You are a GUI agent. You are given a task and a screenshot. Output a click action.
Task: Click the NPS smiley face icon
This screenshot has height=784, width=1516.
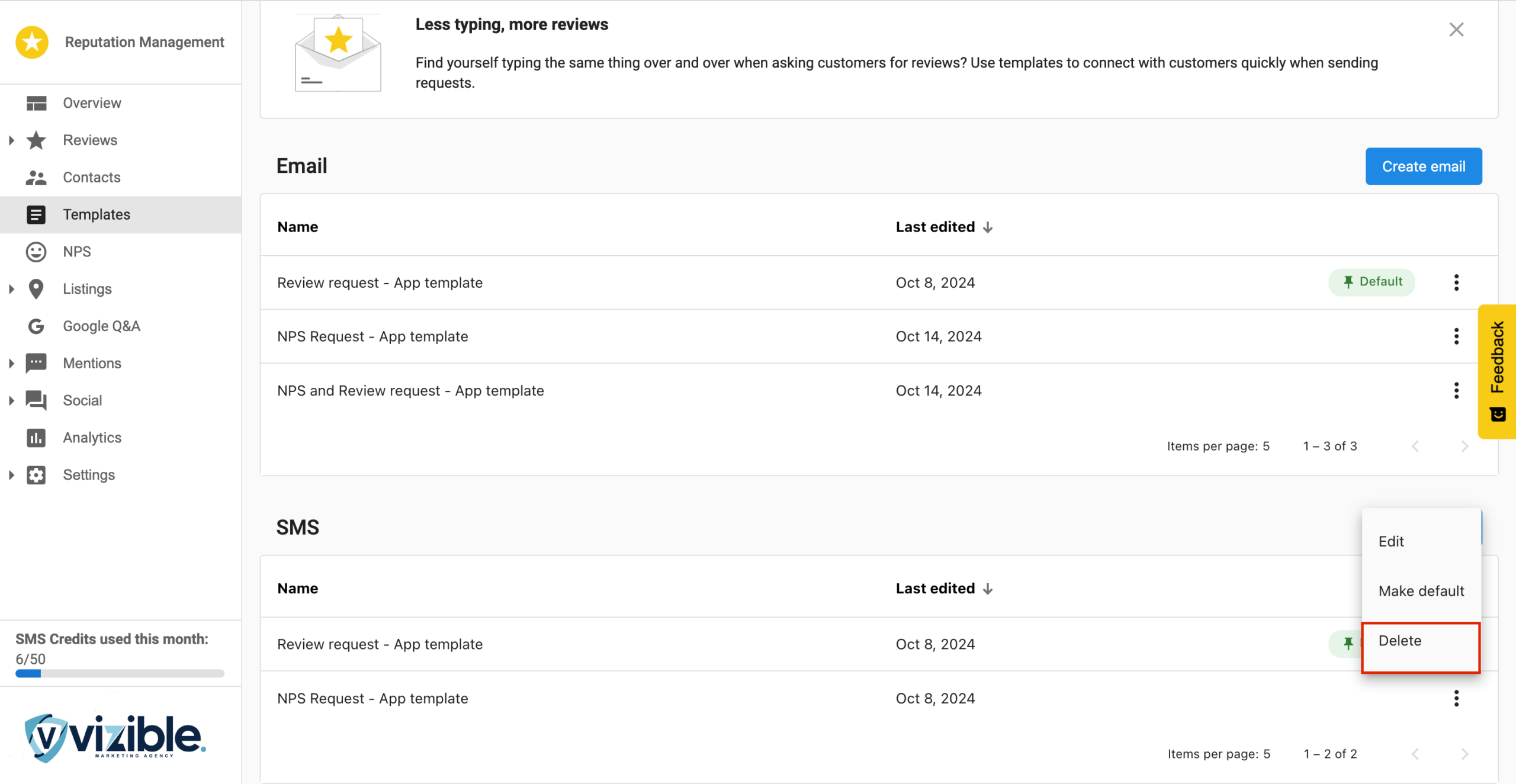pos(36,252)
